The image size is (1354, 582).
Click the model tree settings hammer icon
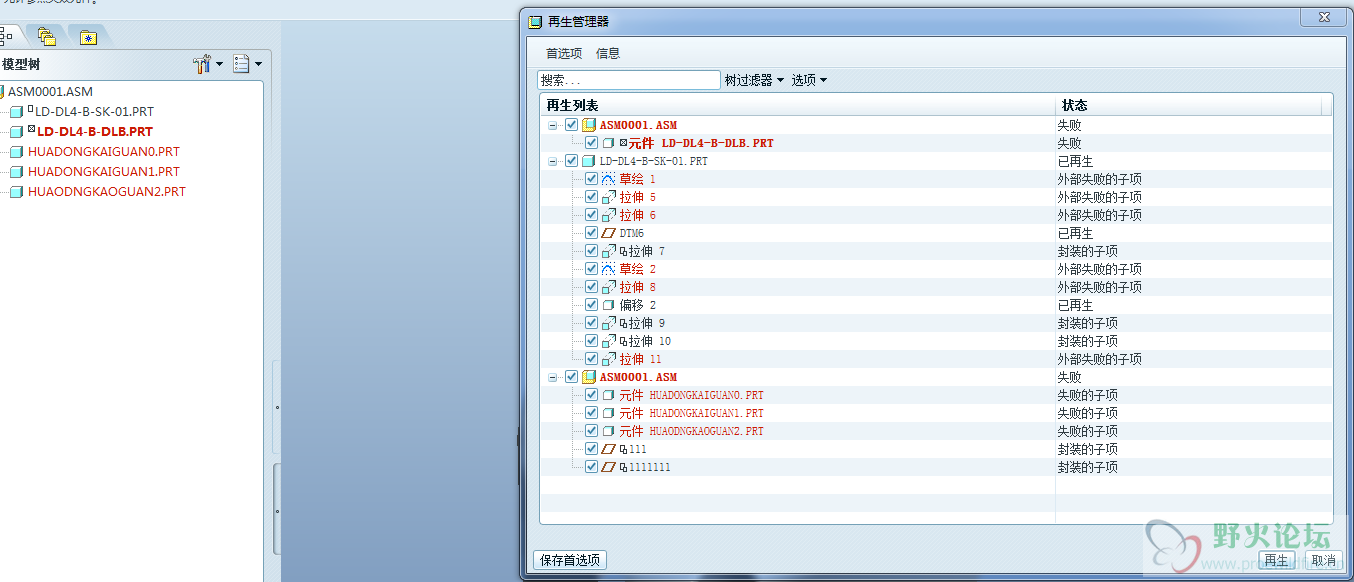coord(202,64)
